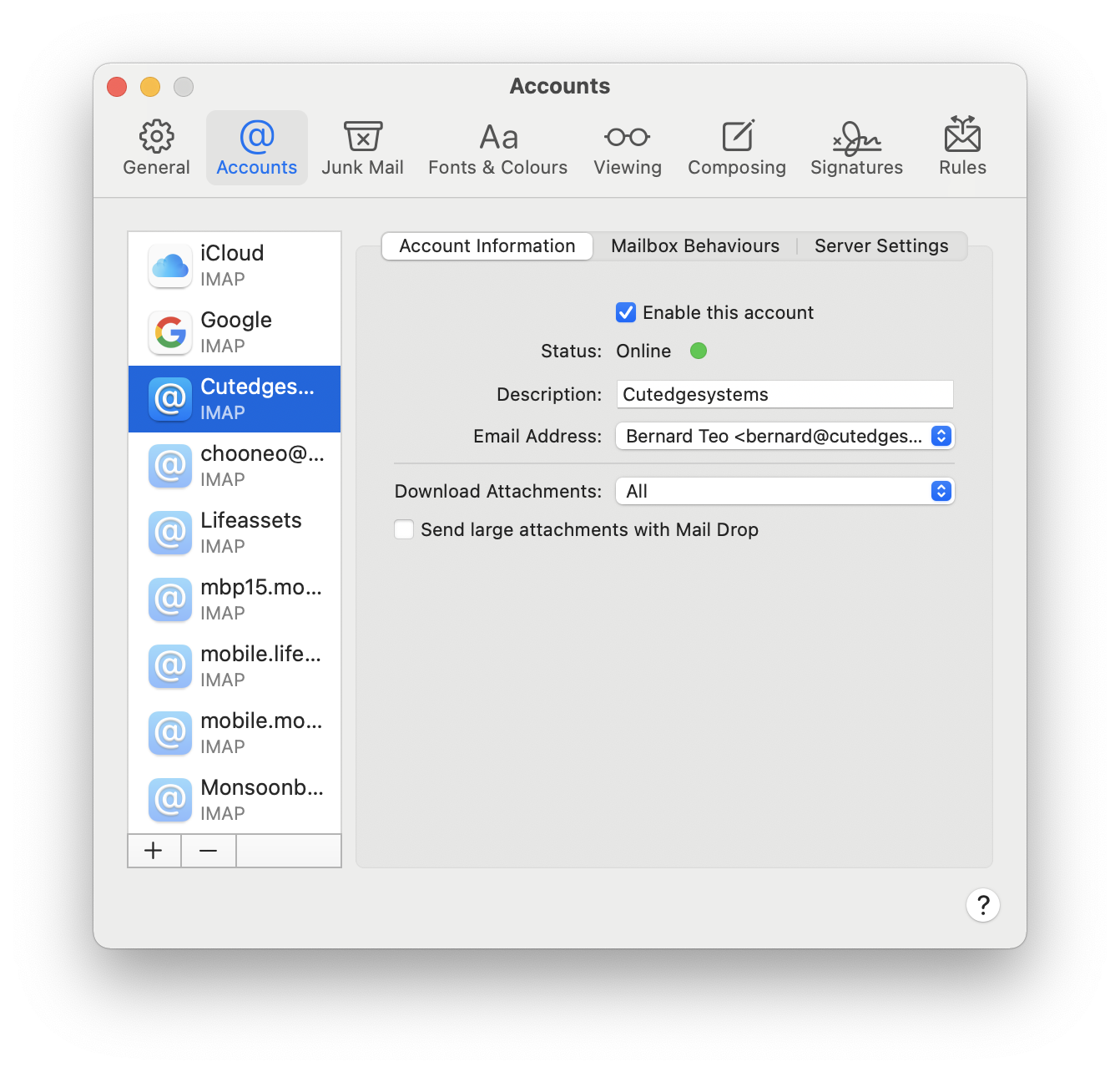The height and width of the screenshot is (1072, 1120).
Task: Select the Google account in sidebar
Action: tap(235, 332)
